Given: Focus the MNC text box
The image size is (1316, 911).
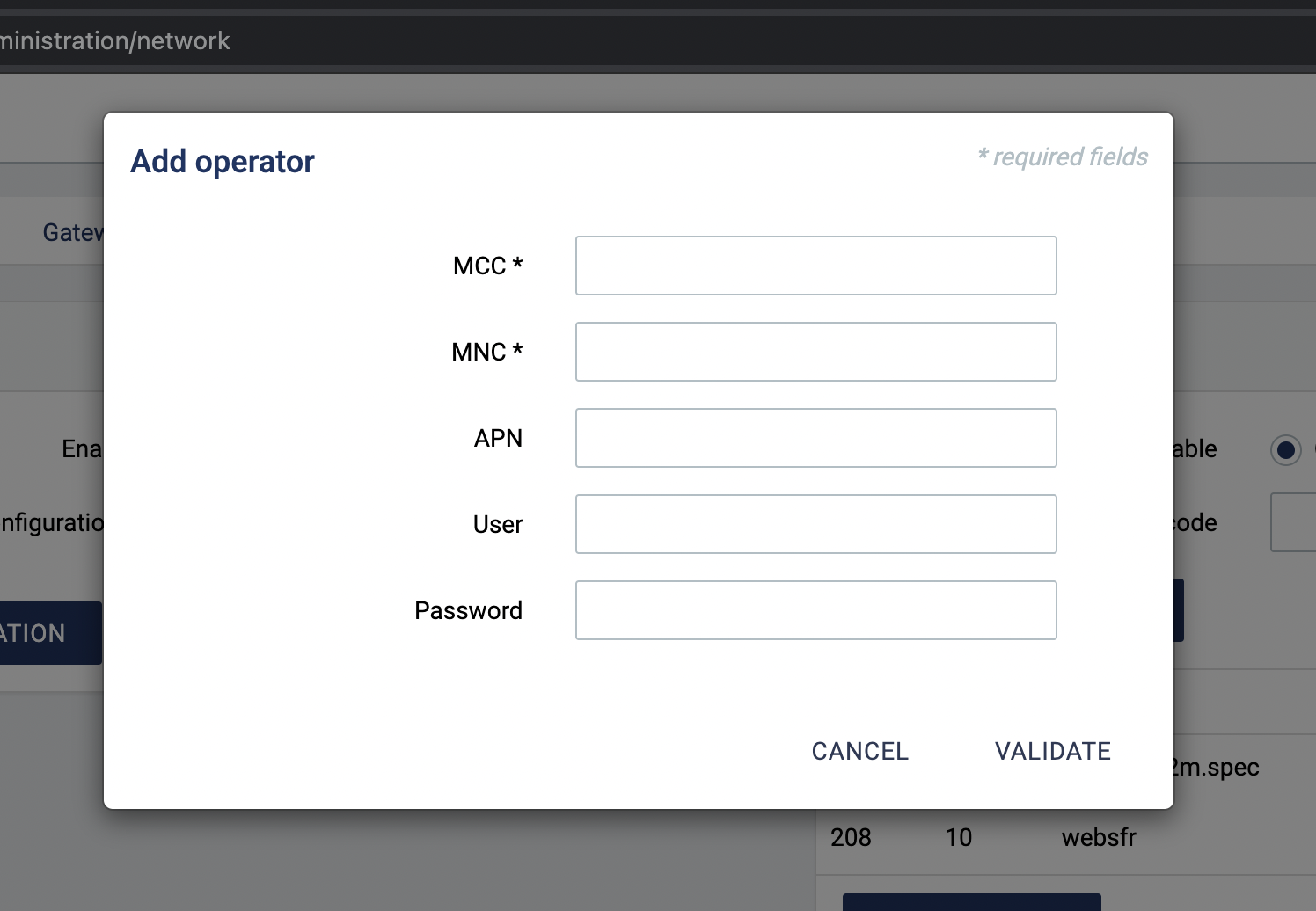Looking at the screenshot, I should [815, 352].
